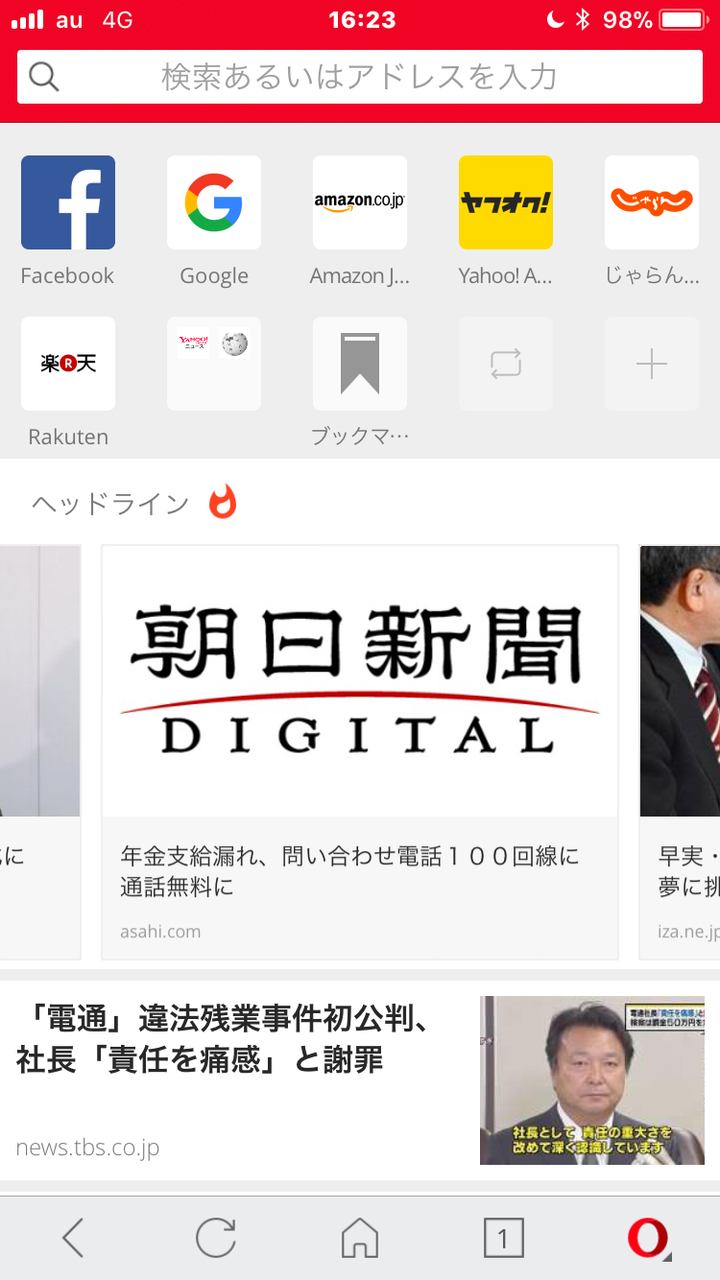This screenshot has width=720, height=1280.
Task: Tap the magnifier search icon
Action: click(44, 77)
